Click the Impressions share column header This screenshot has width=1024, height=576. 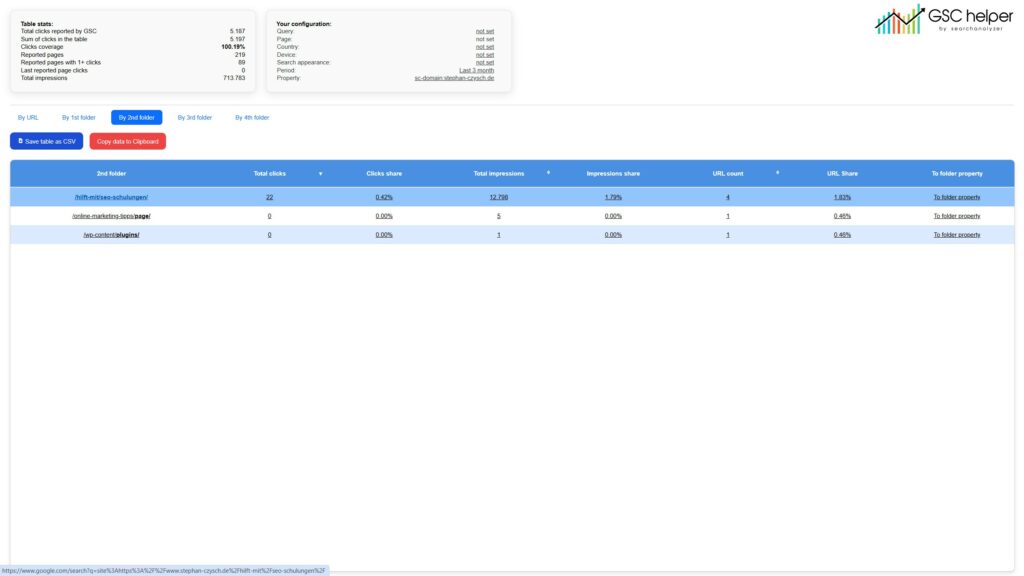tap(613, 174)
